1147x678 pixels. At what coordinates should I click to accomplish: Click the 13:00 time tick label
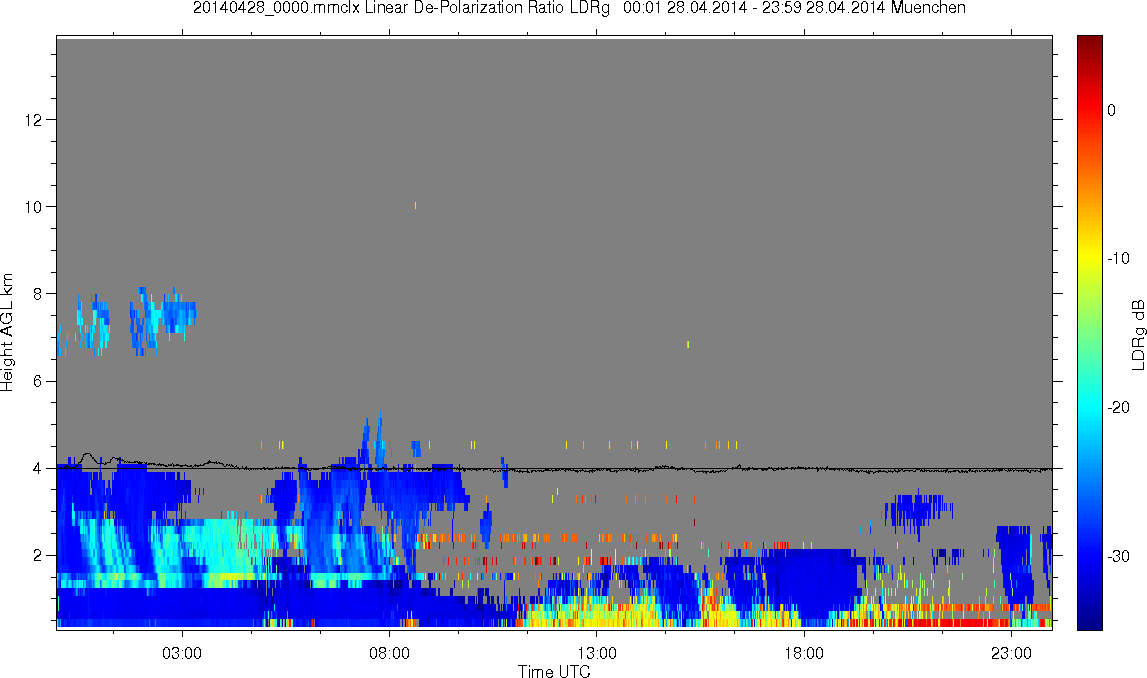click(596, 653)
